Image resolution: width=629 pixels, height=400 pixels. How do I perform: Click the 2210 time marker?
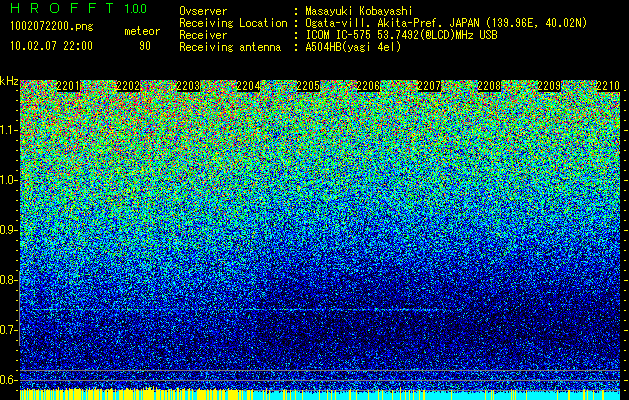pos(608,86)
